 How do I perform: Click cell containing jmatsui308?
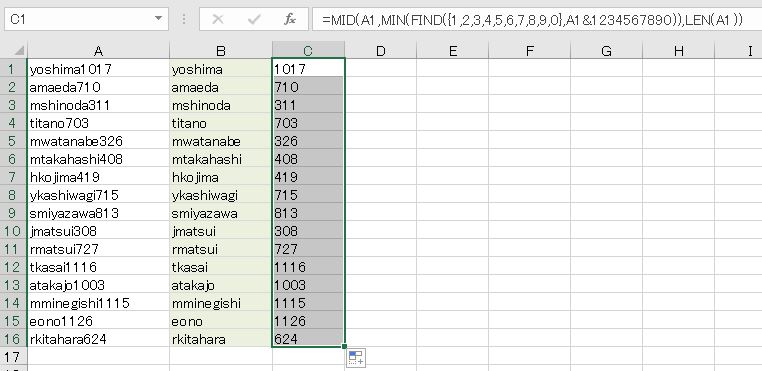pyautogui.click(x=98, y=231)
